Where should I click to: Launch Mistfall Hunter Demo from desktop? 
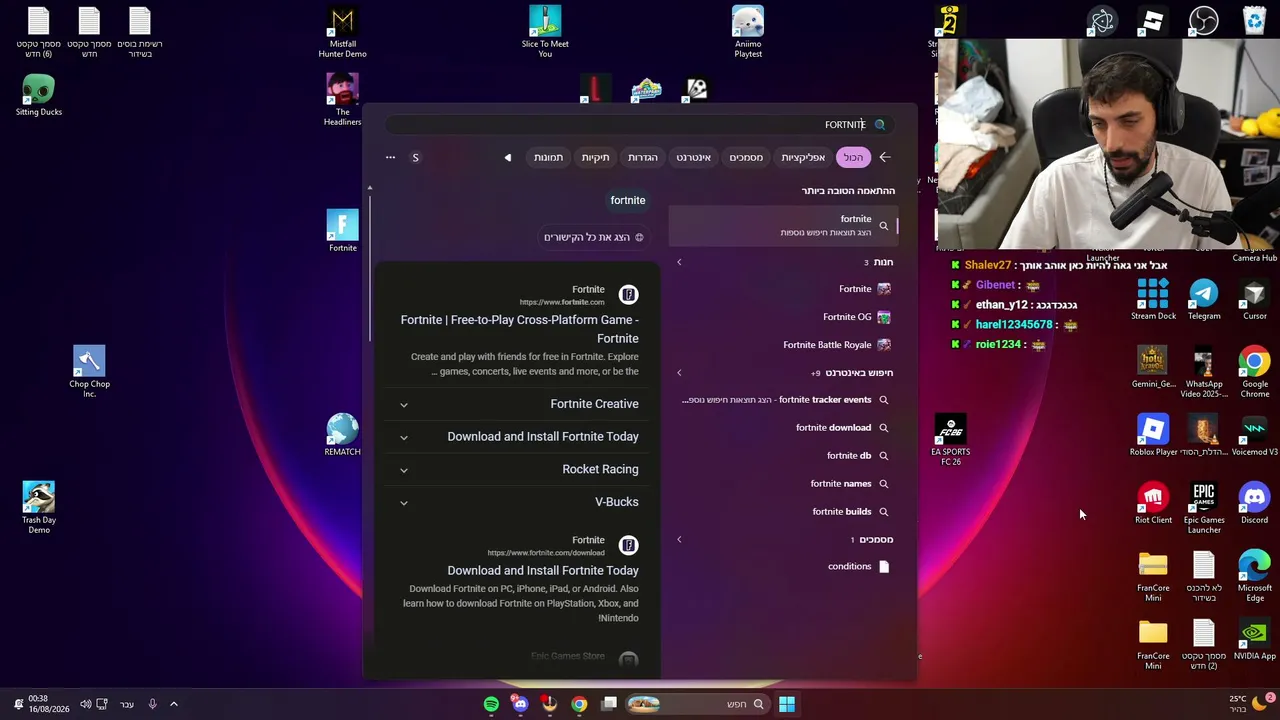pos(342,32)
